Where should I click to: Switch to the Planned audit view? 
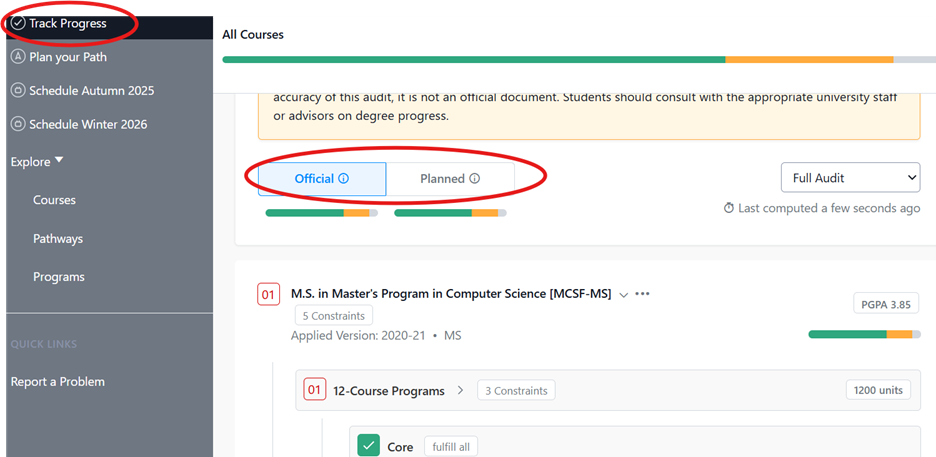[442, 179]
